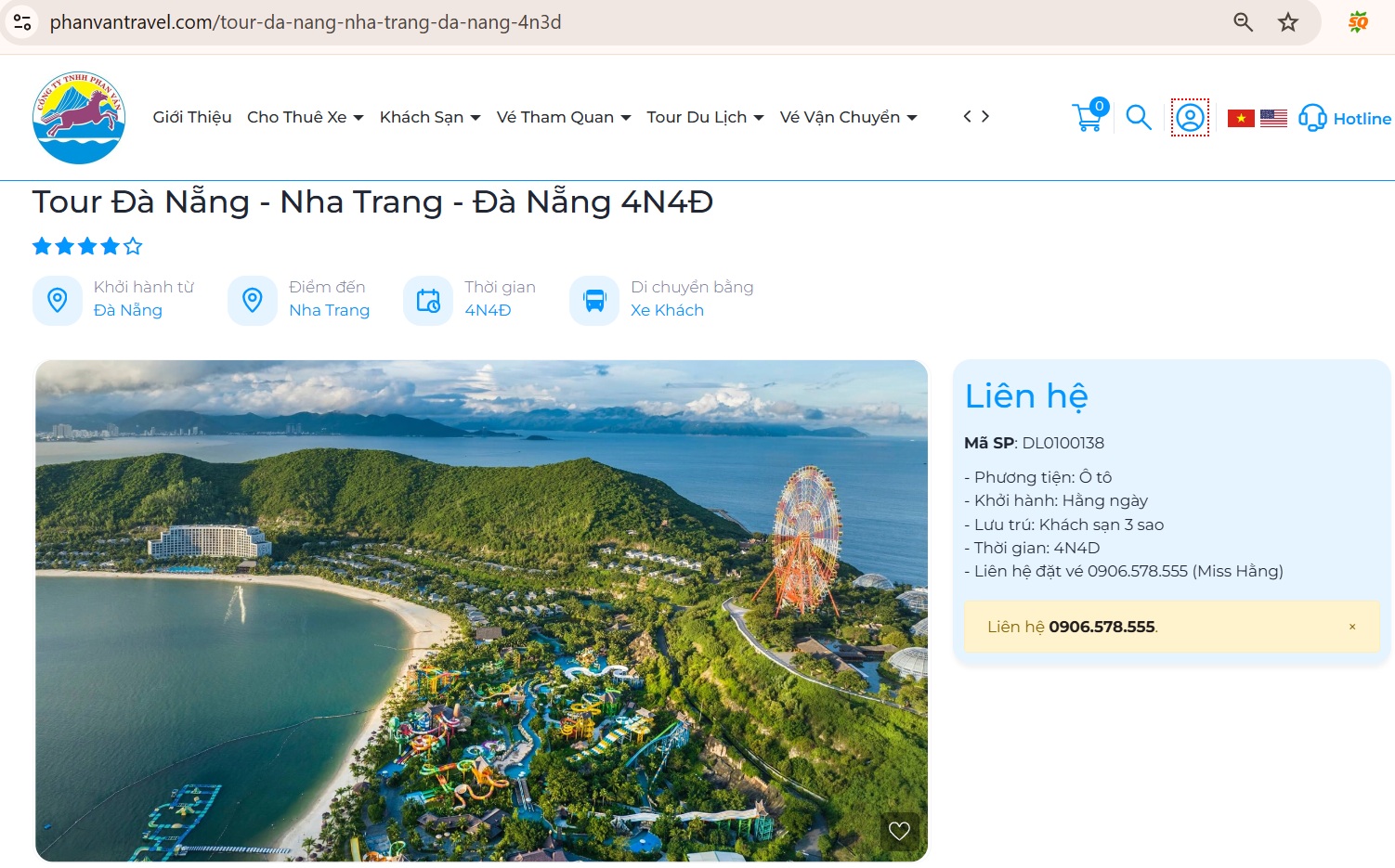Rate five stars on the rating row
This screenshot has height=868, width=1395.
(x=133, y=245)
